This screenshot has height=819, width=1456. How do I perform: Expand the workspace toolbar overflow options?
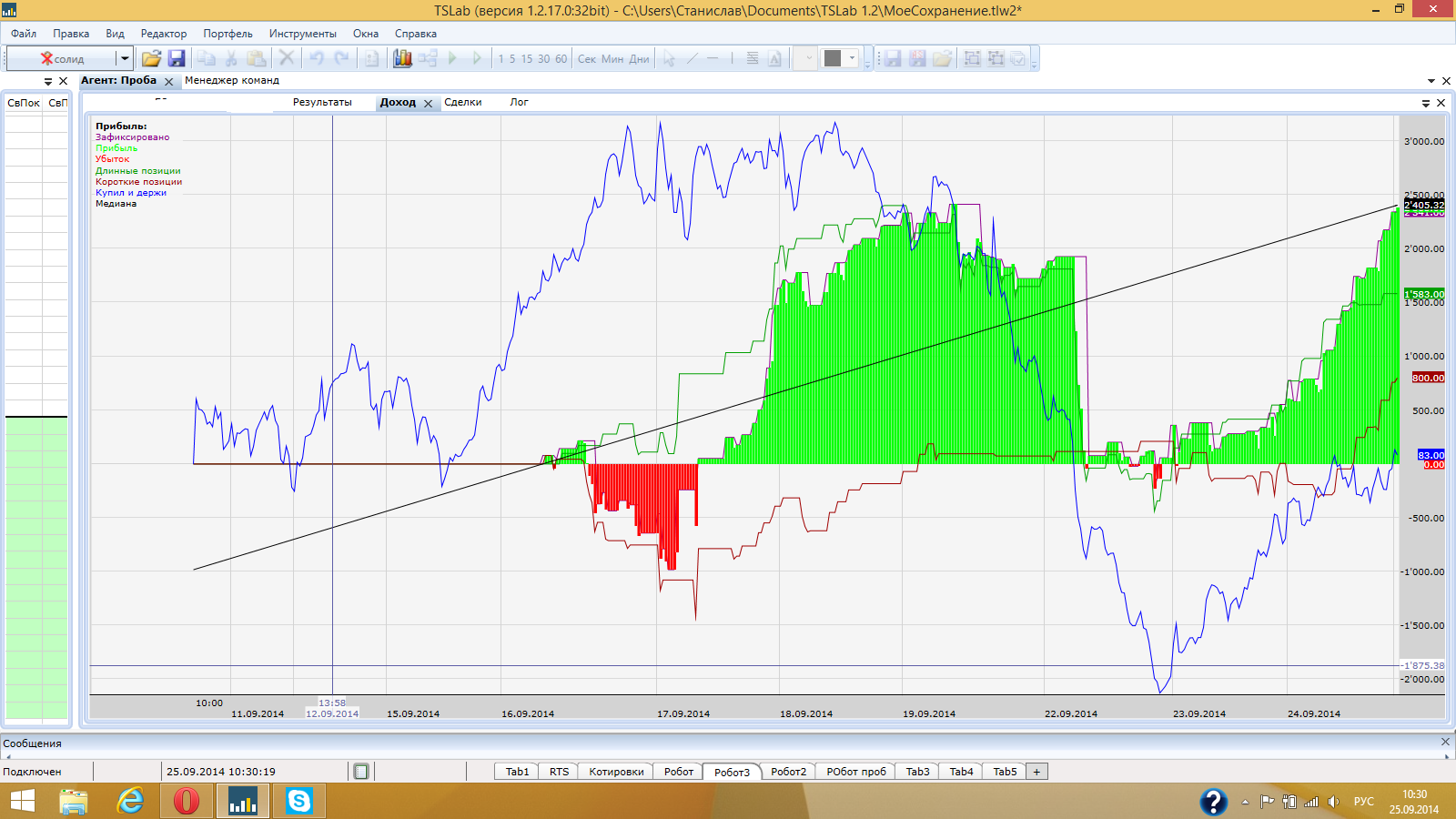point(1035,59)
